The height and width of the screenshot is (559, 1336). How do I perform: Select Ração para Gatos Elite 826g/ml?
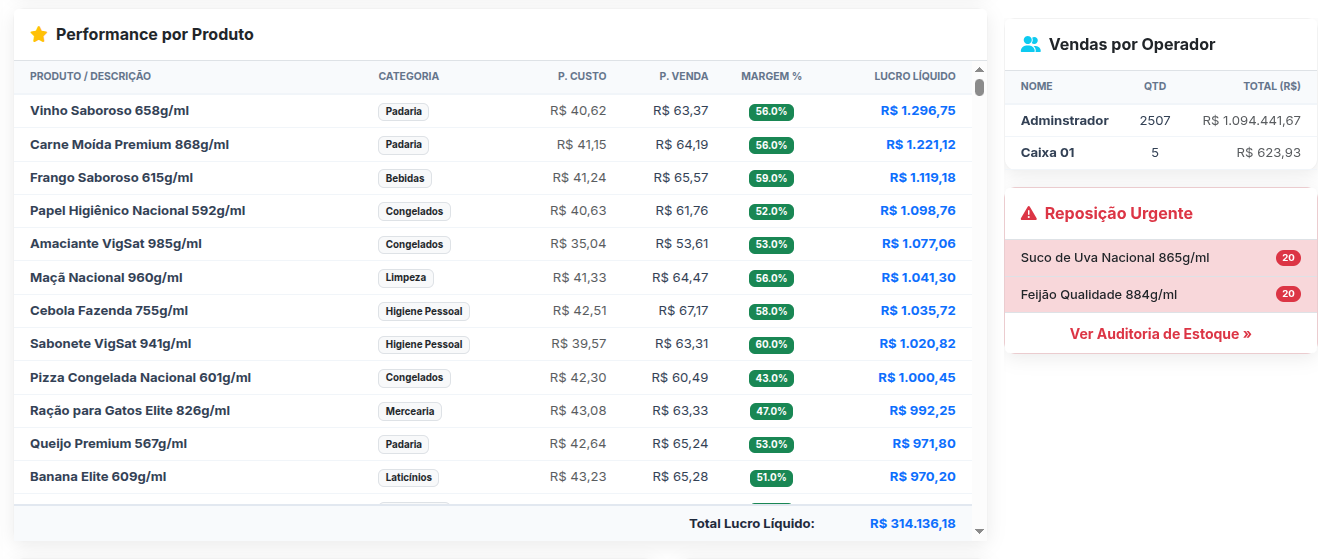[130, 410]
